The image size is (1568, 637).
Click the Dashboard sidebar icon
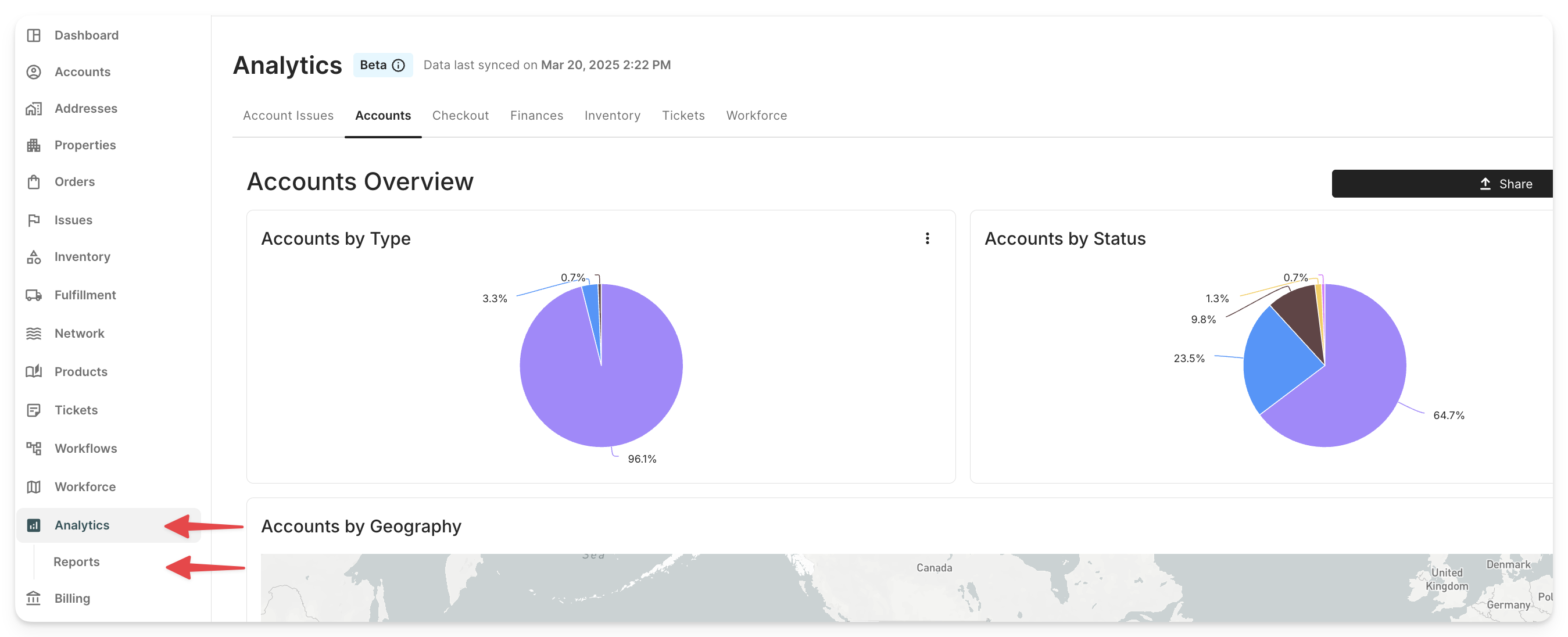pyautogui.click(x=34, y=35)
